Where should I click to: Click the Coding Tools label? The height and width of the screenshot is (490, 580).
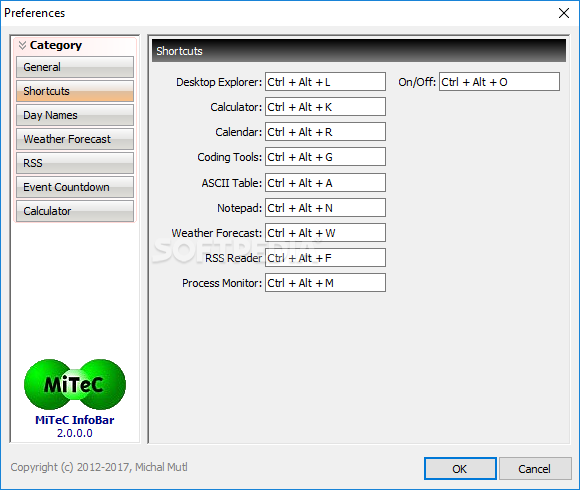pyautogui.click(x=229, y=157)
